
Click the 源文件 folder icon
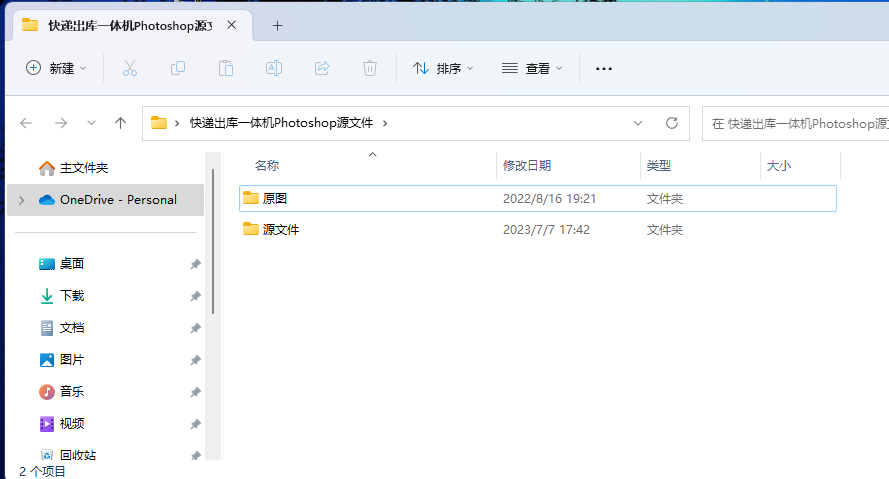pyautogui.click(x=251, y=229)
